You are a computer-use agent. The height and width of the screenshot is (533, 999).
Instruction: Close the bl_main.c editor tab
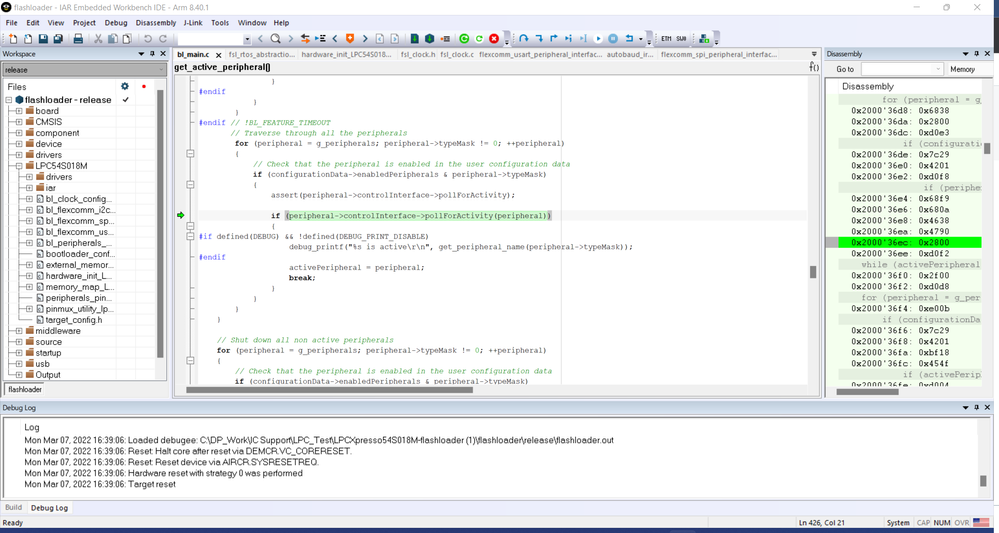(217, 55)
